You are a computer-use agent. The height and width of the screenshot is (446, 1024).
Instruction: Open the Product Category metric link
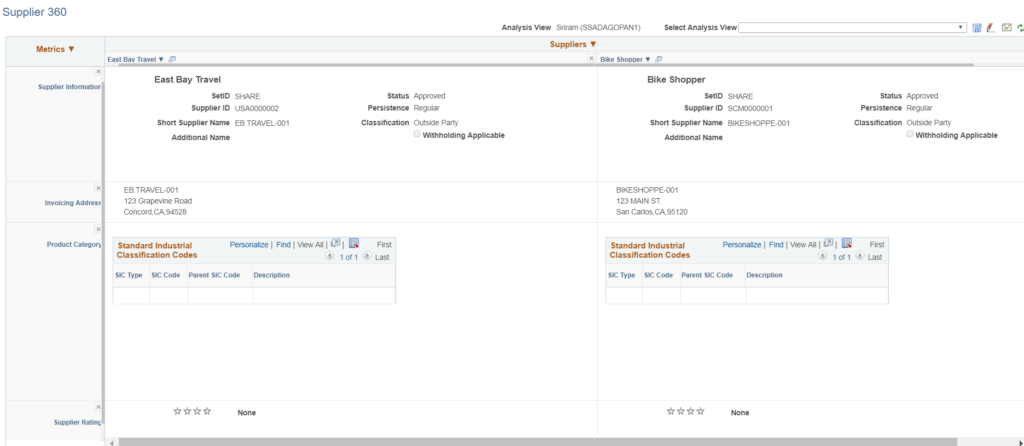pyautogui.click(x=74, y=244)
